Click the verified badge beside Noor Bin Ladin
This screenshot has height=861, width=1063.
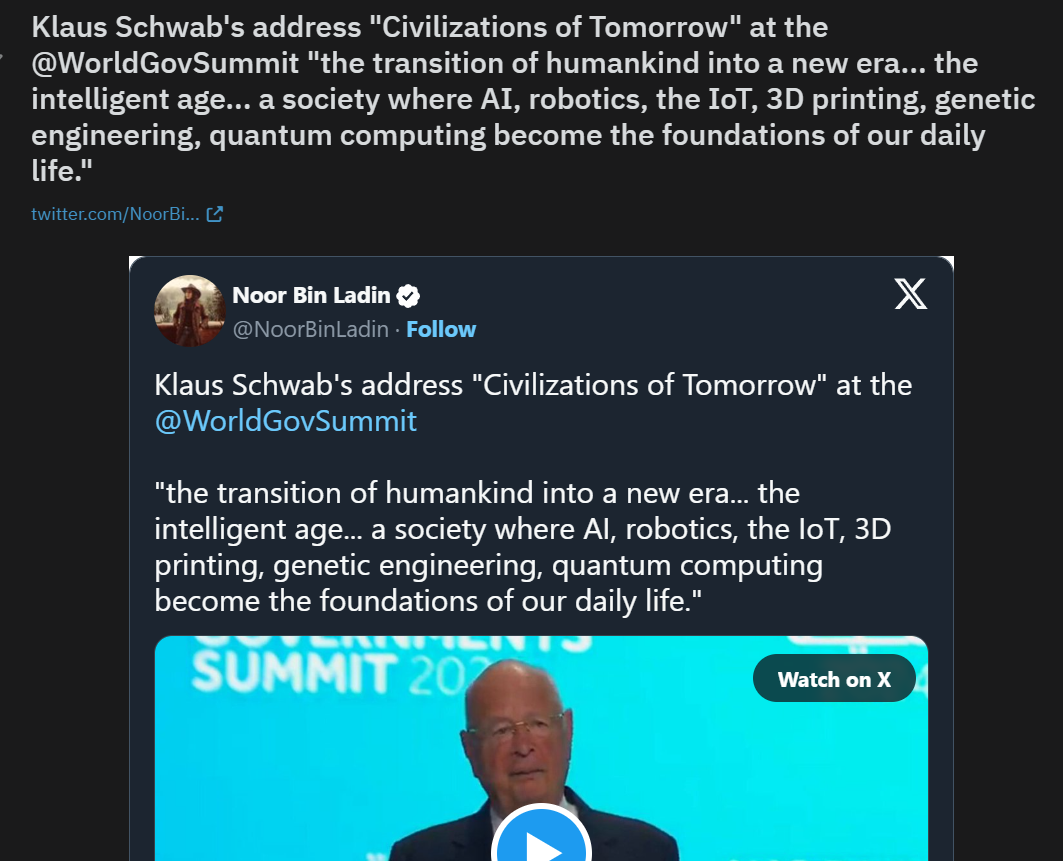[408, 296]
